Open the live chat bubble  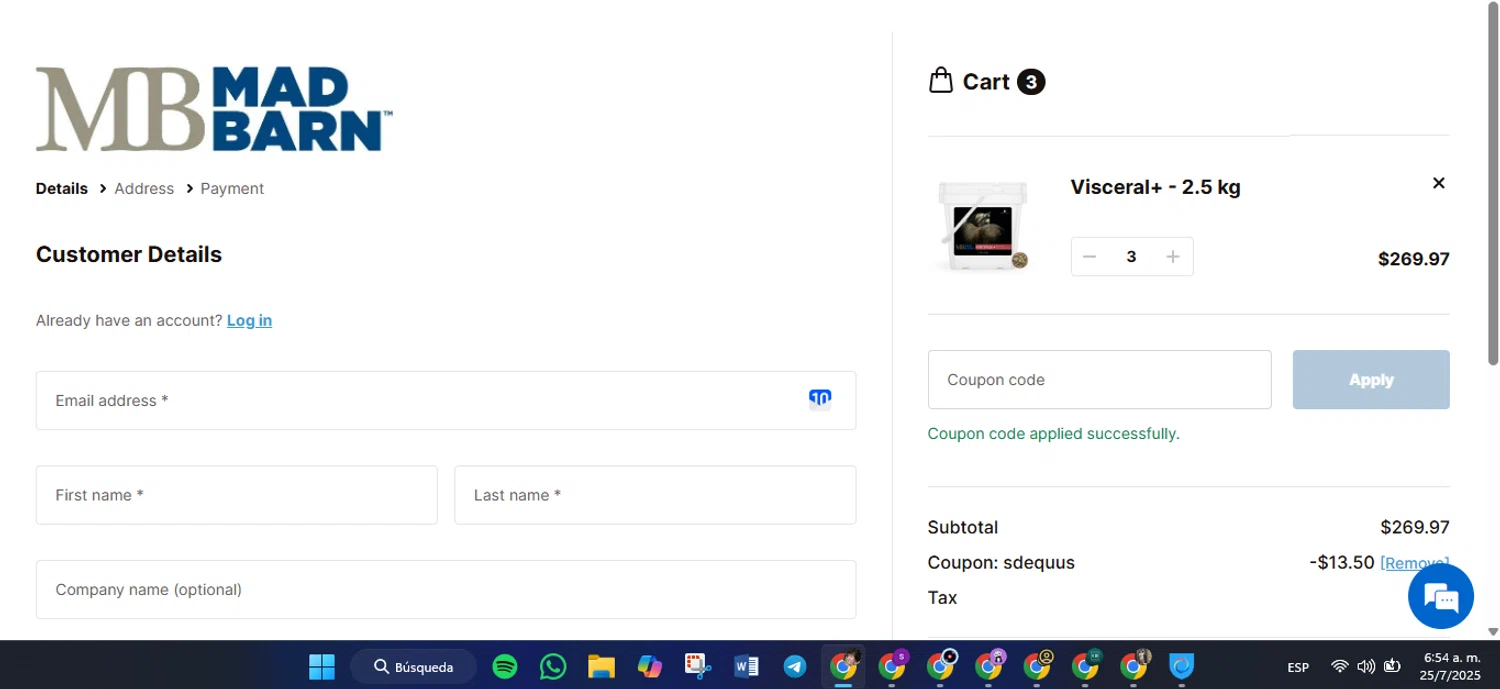tap(1440, 596)
